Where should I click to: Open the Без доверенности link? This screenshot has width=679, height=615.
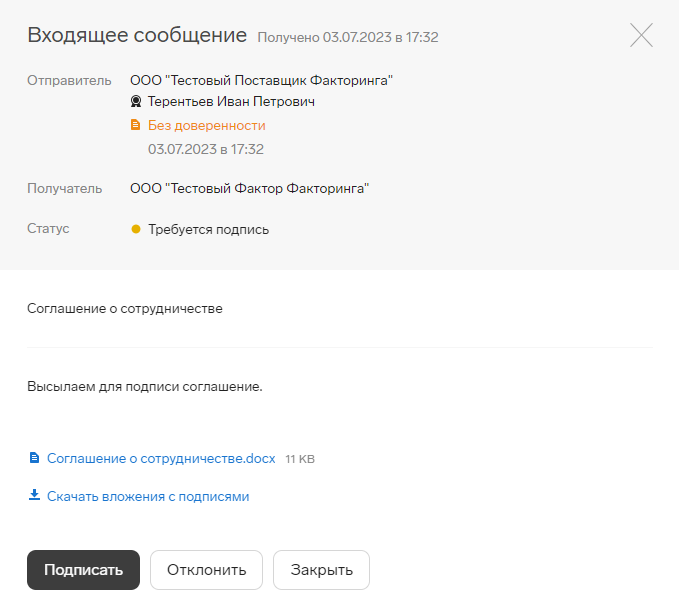[x=207, y=126]
